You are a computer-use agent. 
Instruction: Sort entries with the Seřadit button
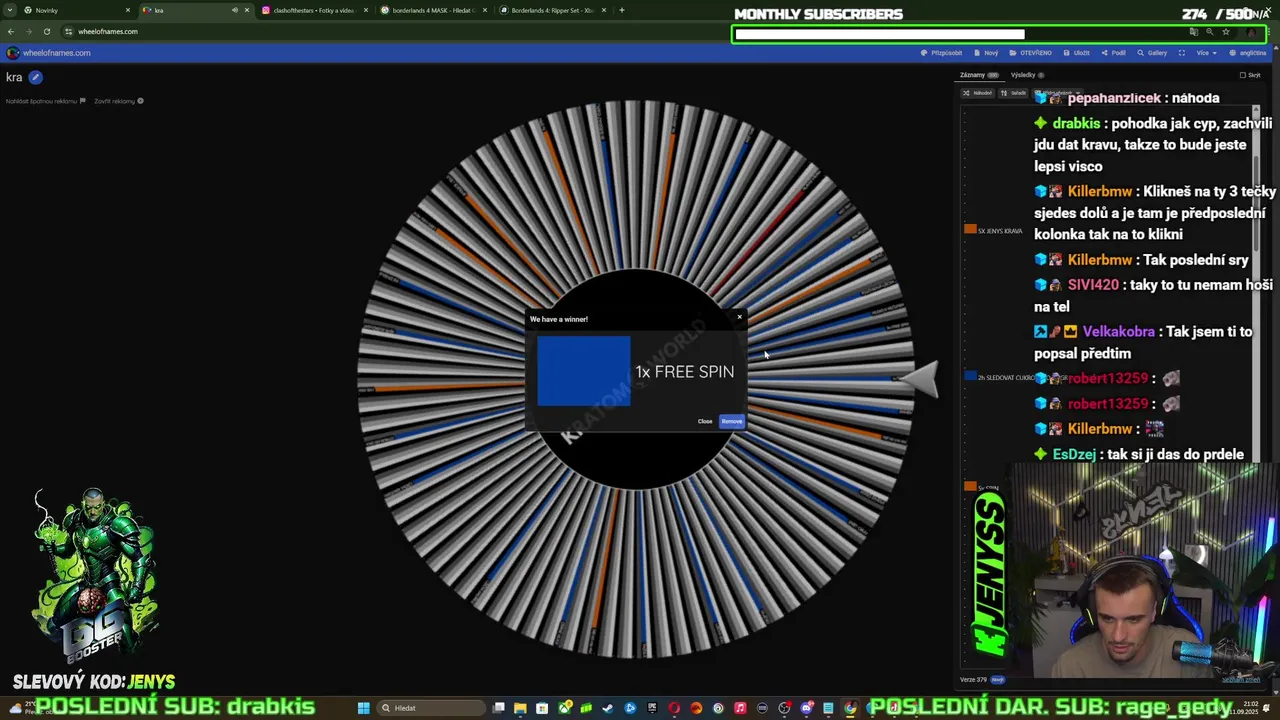tap(1014, 93)
